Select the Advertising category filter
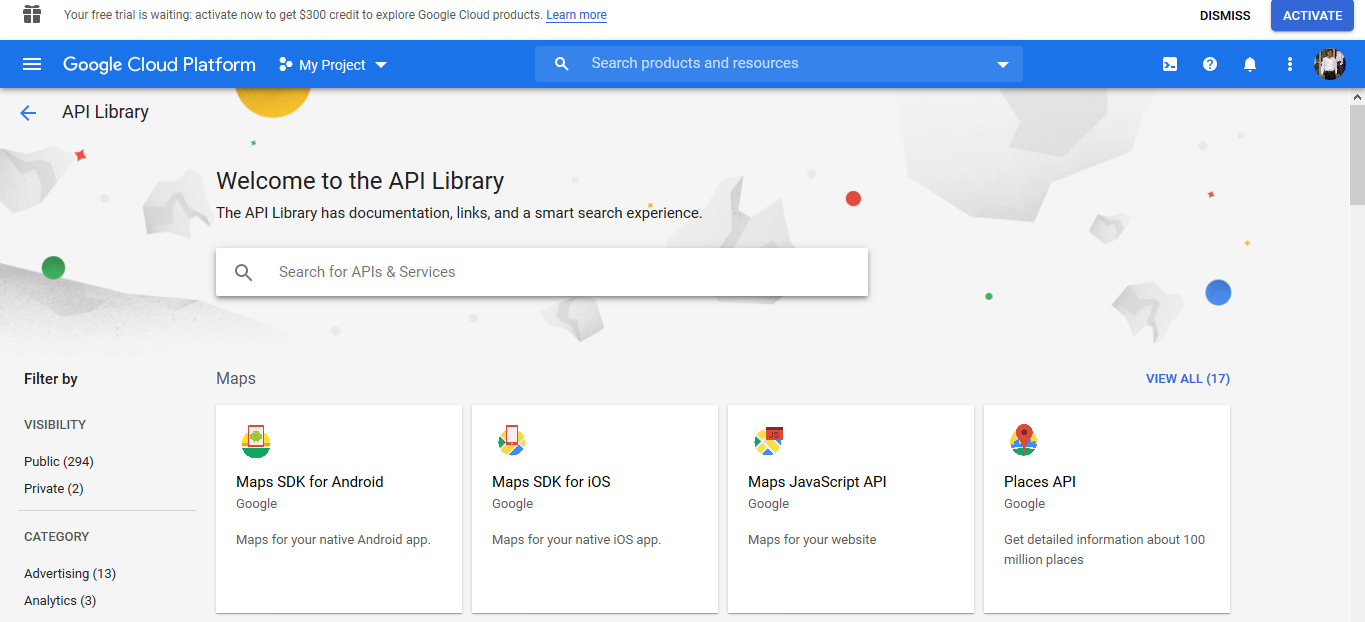Screen dimensions: 1365x622 point(70,574)
